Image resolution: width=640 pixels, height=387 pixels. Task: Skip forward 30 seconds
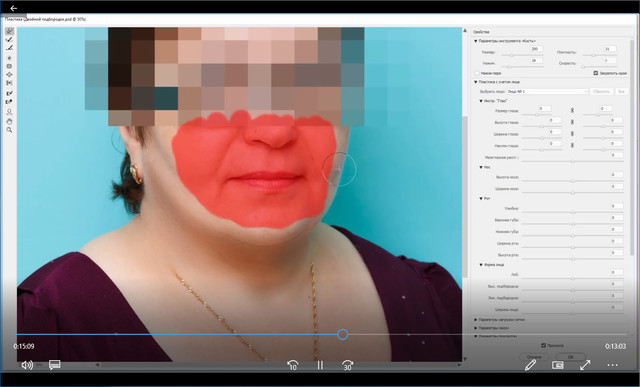(347, 365)
